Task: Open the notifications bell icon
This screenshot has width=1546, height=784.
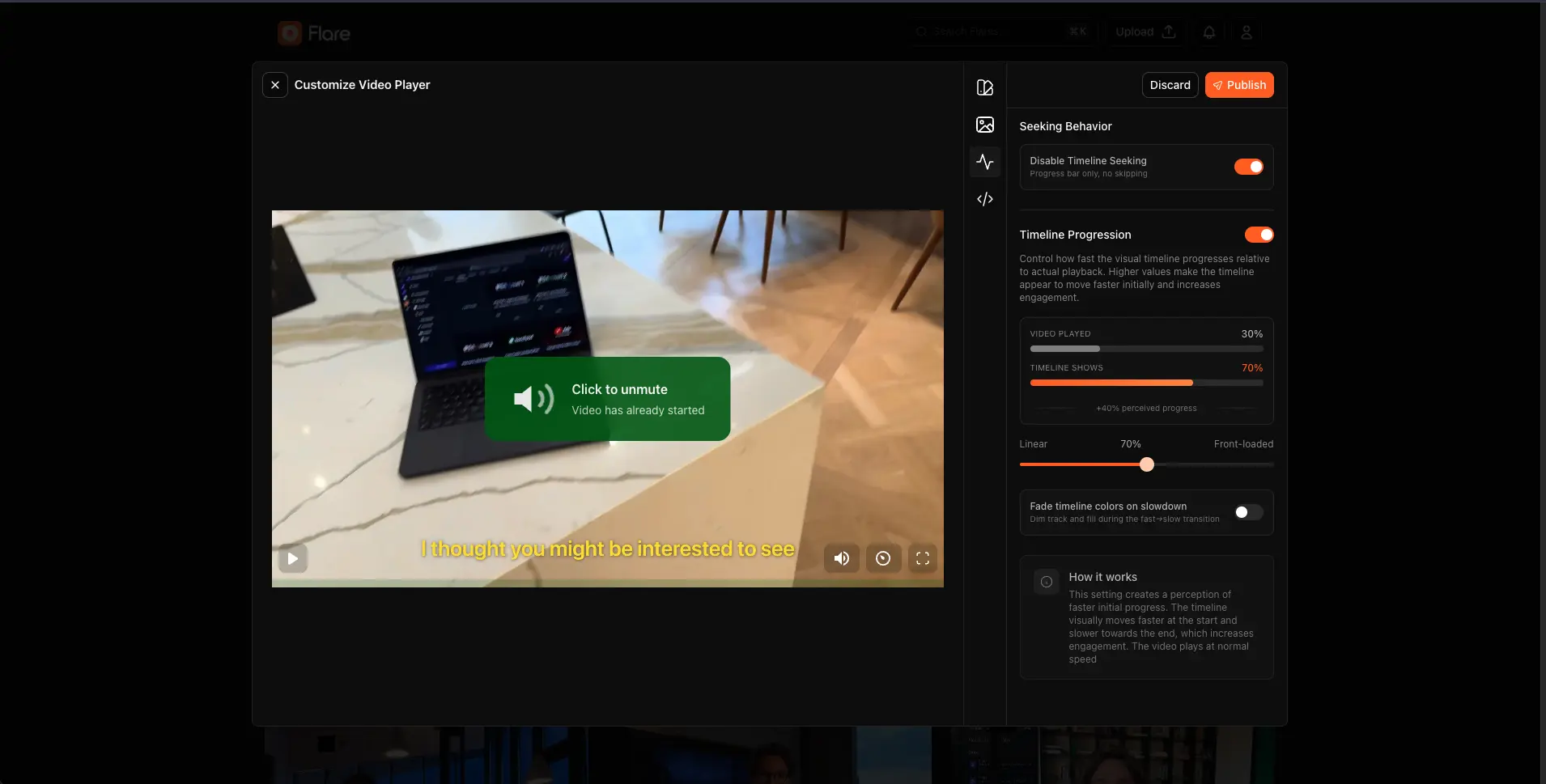Action: click(x=1208, y=32)
